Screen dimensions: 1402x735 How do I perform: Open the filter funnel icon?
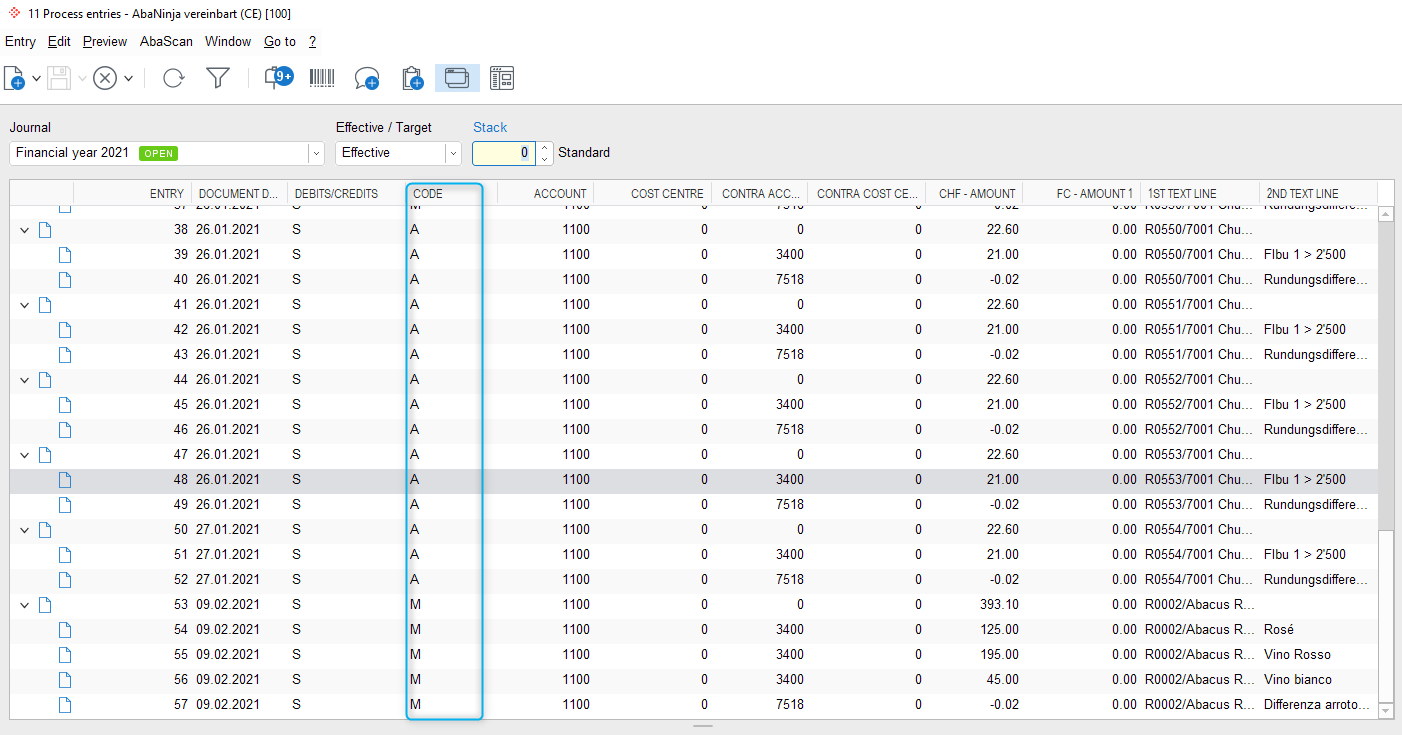[218, 78]
